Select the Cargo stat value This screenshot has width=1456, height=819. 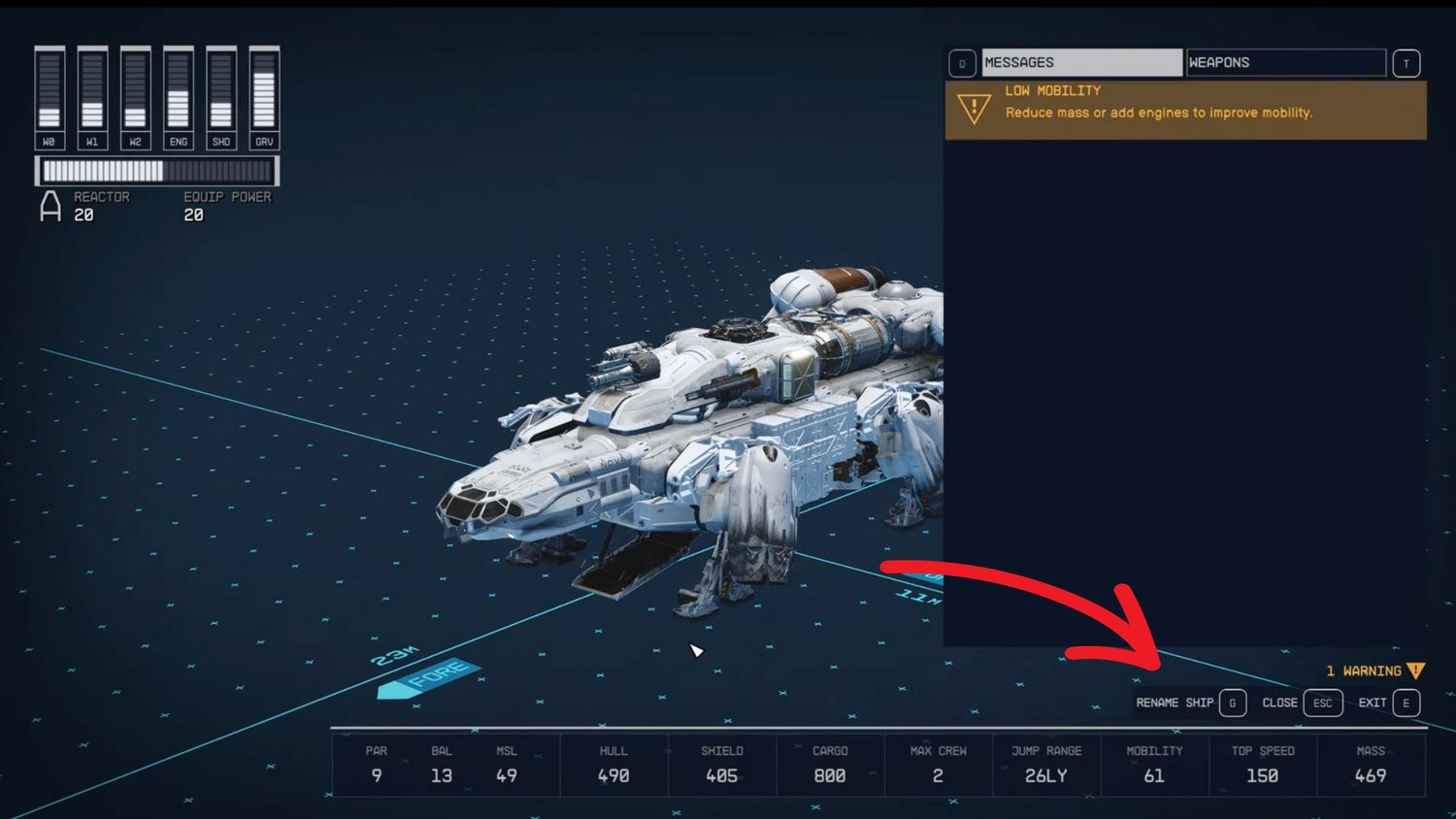pyautogui.click(x=830, y=775)
